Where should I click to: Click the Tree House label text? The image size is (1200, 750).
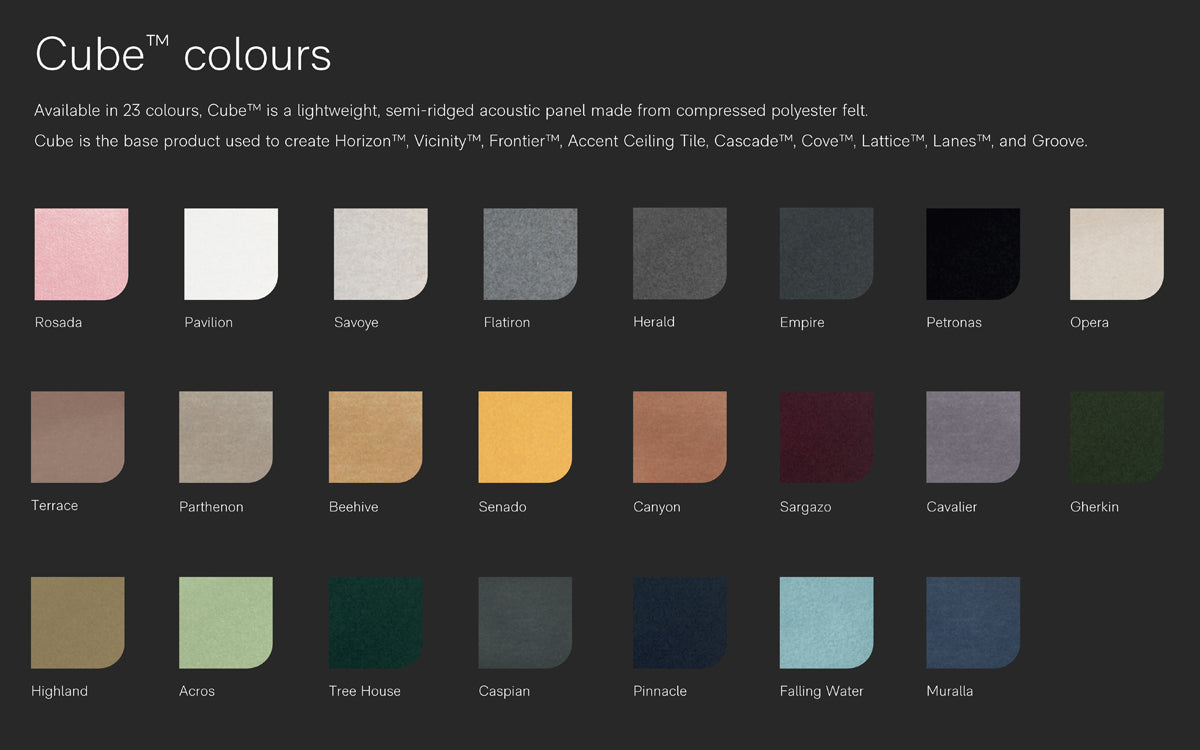(x=364, y=691)
